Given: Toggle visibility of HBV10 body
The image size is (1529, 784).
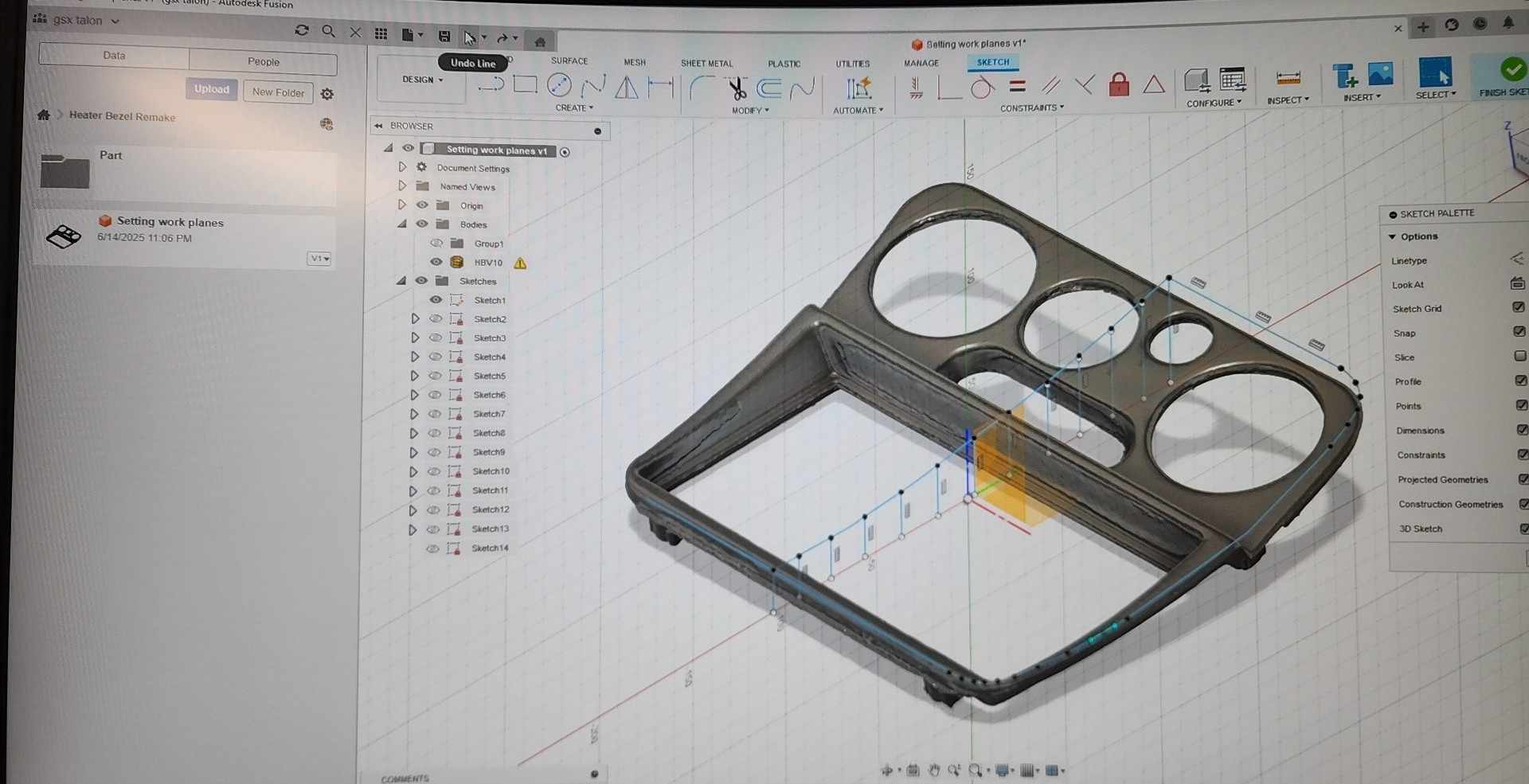Looking at the screenshot, I should 436,261.
